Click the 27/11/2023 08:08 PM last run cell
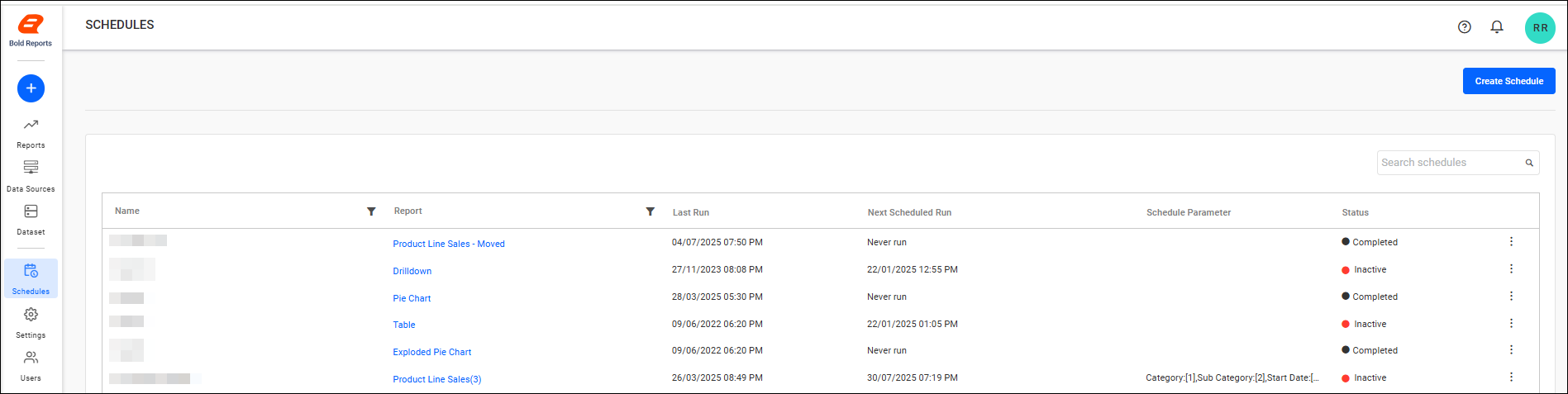 tap(717, 269)
